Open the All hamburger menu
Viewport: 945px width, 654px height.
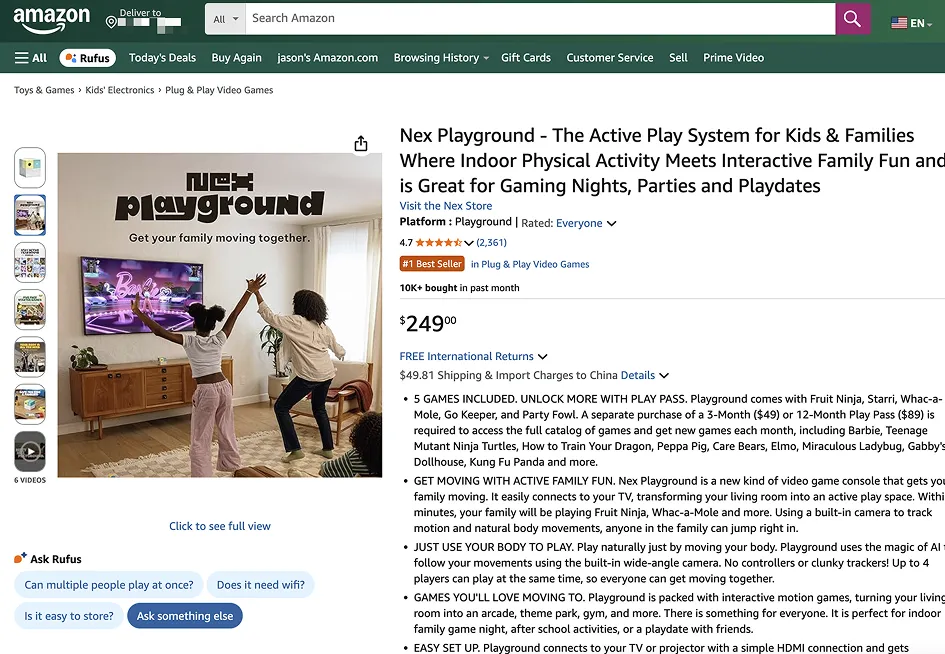pos(31,58)
